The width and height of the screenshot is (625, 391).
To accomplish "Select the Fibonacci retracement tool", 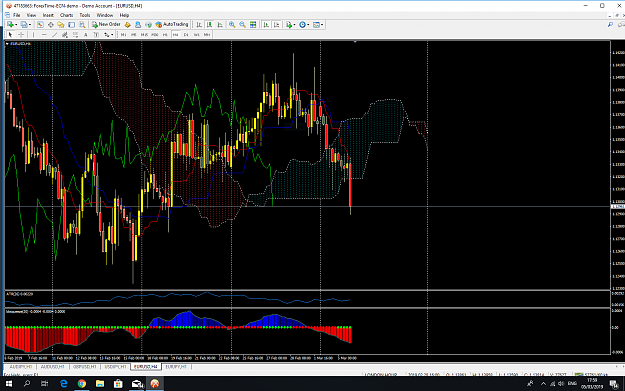I will (x=75, y=35).
